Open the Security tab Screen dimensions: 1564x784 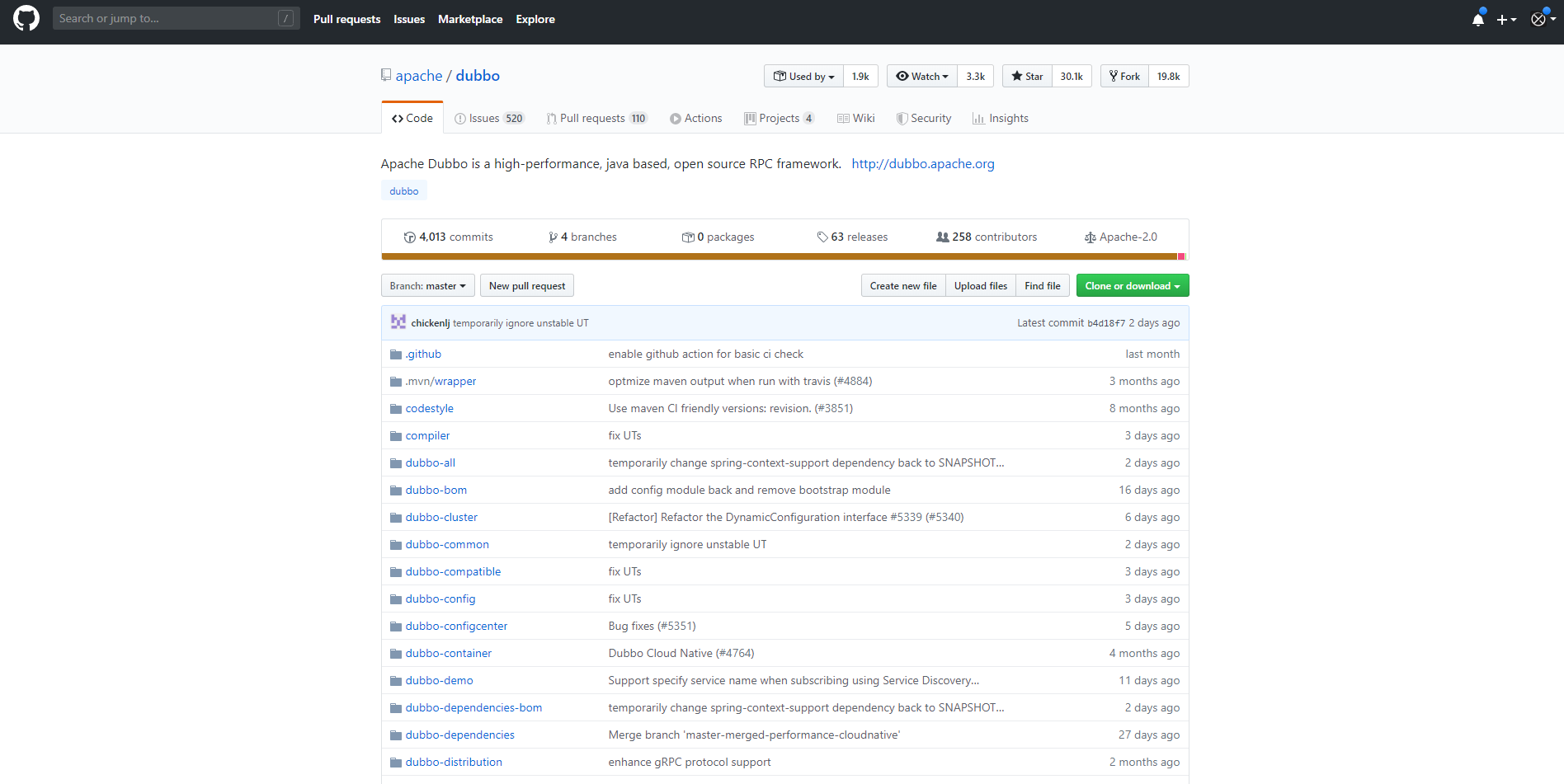pyautogui.click(x=924, y=119)
